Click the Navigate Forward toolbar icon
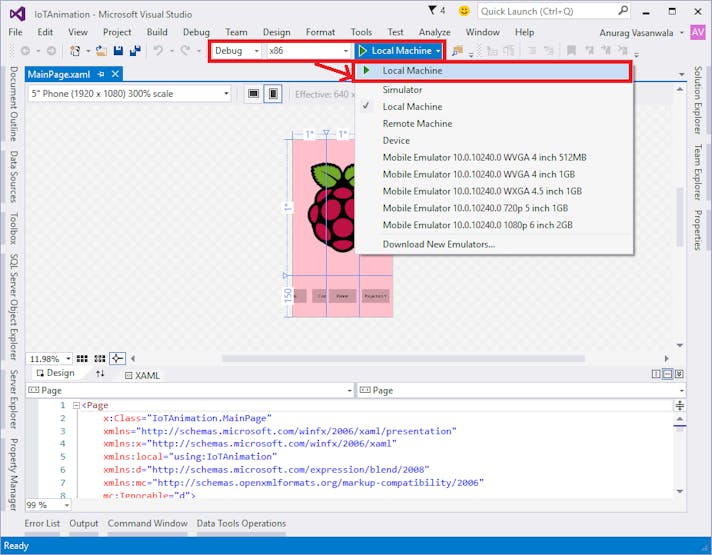 point(51,51)
